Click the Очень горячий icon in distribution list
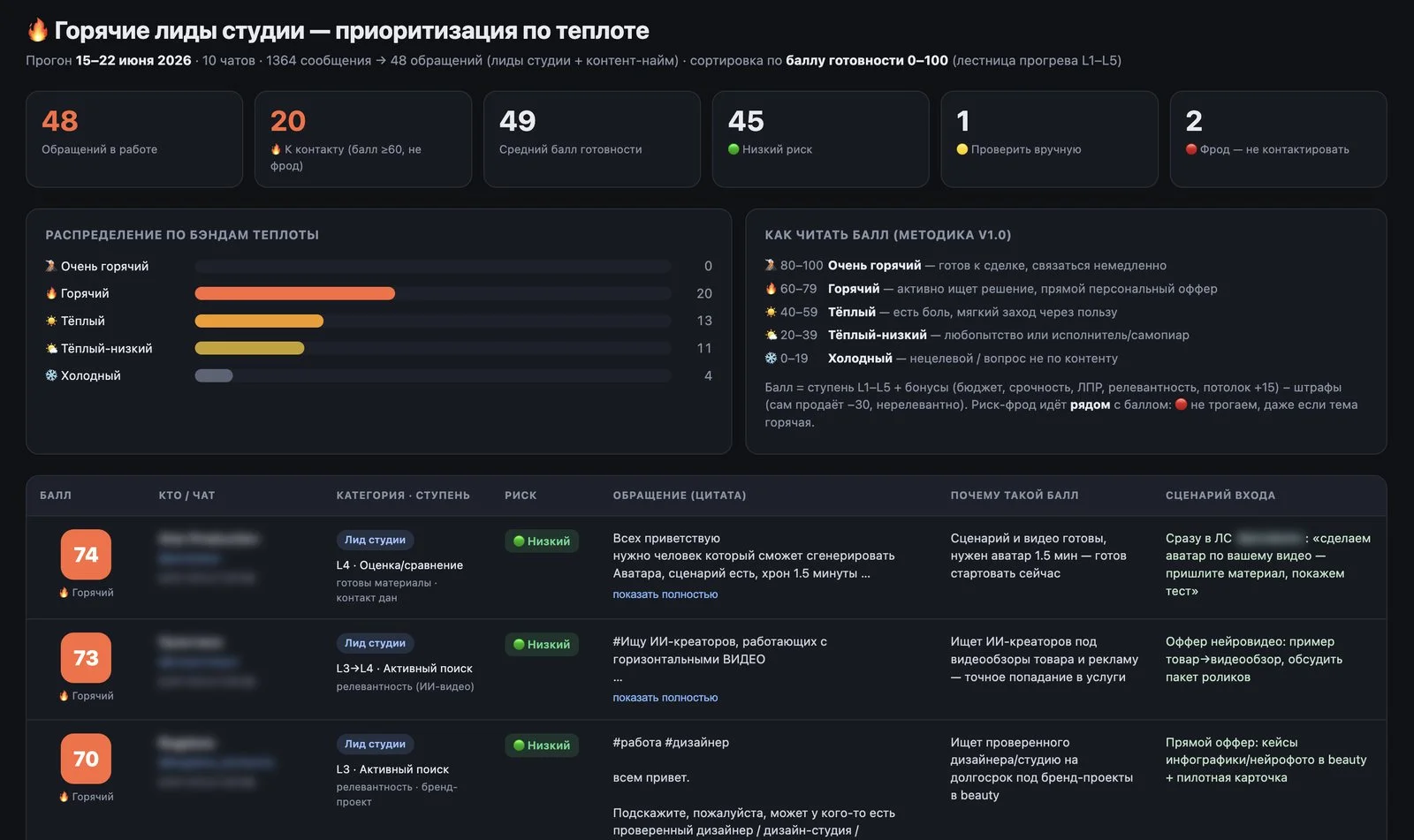This screenshot has width=1414, height=840. point(51,266)
